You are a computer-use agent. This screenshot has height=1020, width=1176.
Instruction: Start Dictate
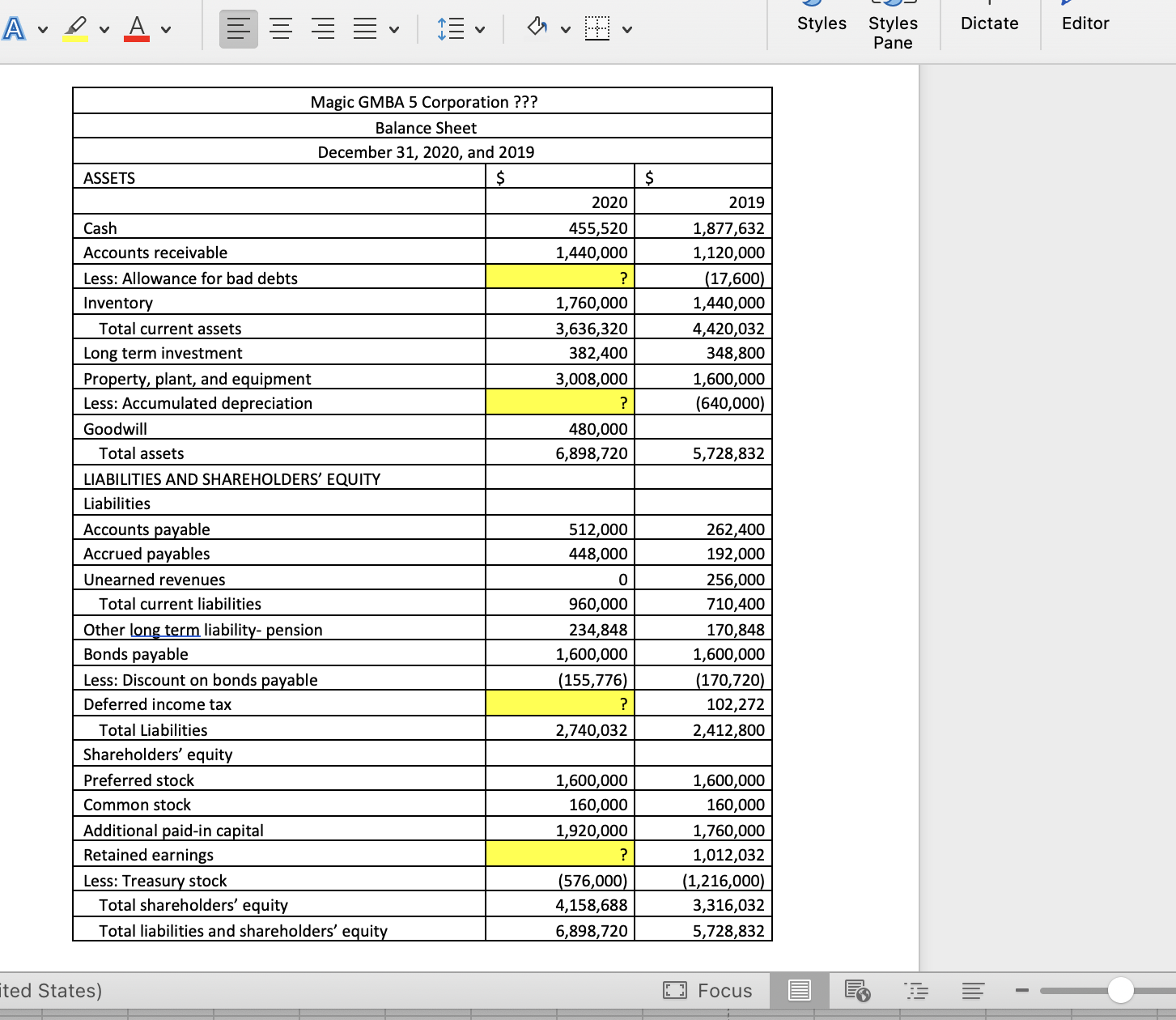[x=989, y=23]
